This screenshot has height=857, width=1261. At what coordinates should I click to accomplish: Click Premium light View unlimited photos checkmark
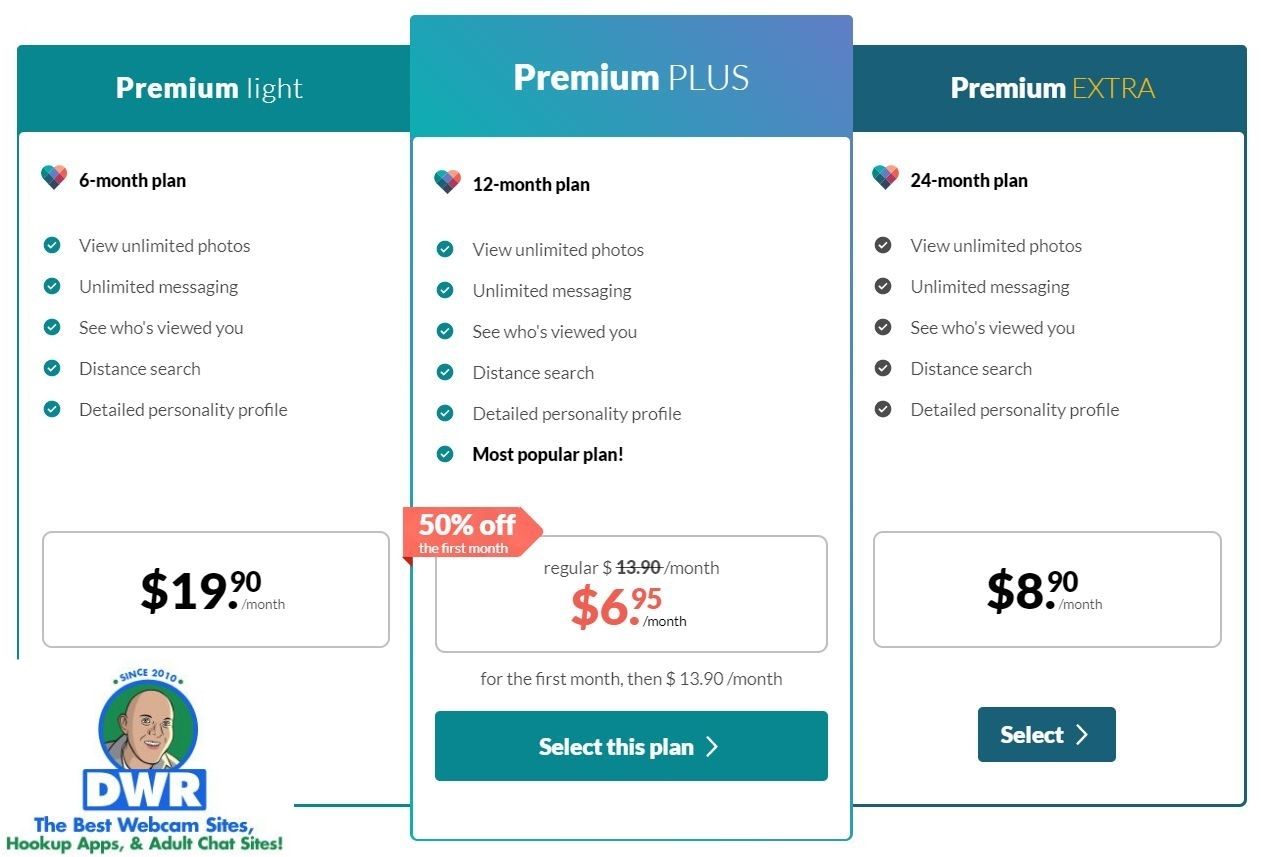52,246
